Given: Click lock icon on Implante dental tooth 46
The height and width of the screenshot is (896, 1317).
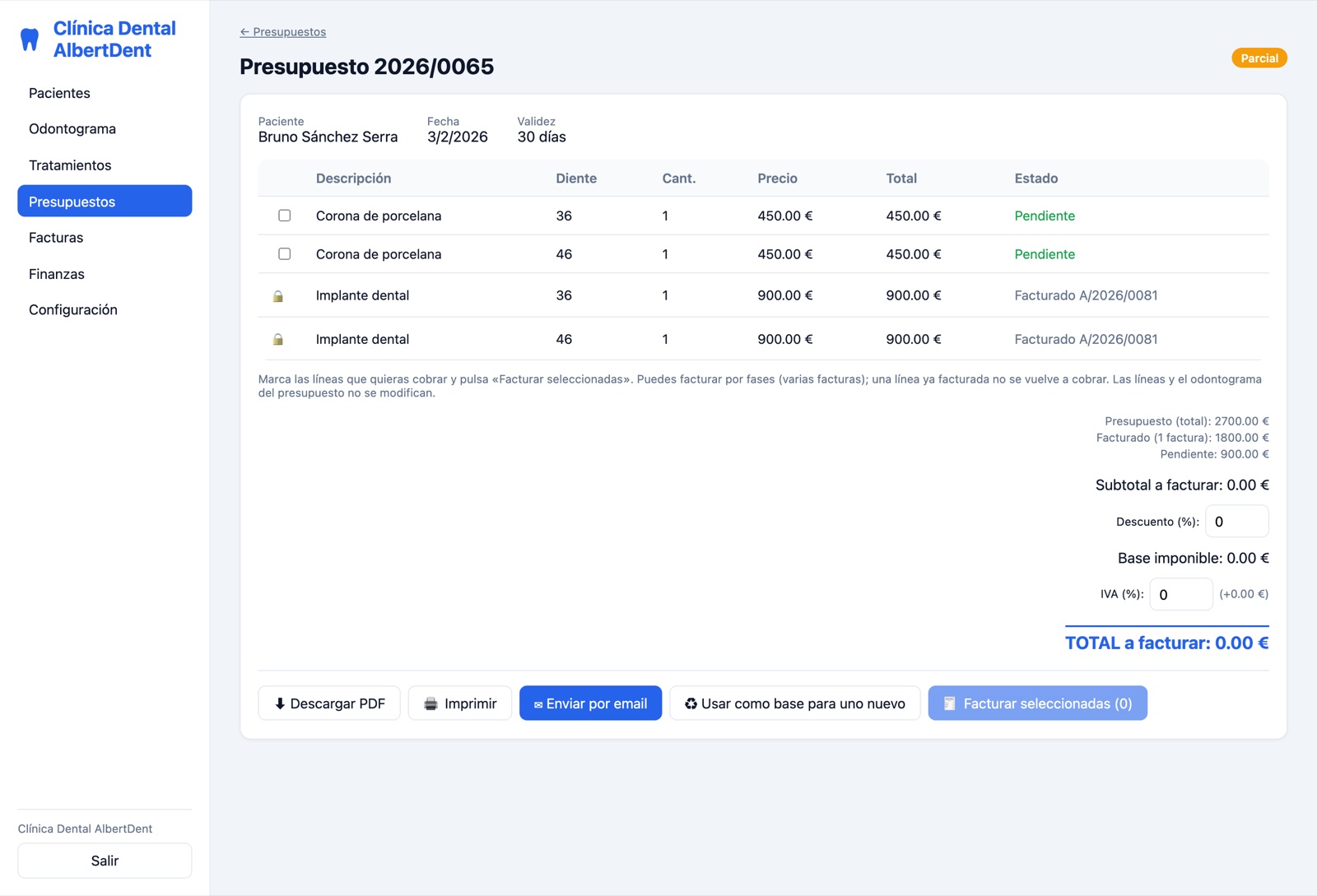Looking at the screenshot, I should tap(278, 339).
